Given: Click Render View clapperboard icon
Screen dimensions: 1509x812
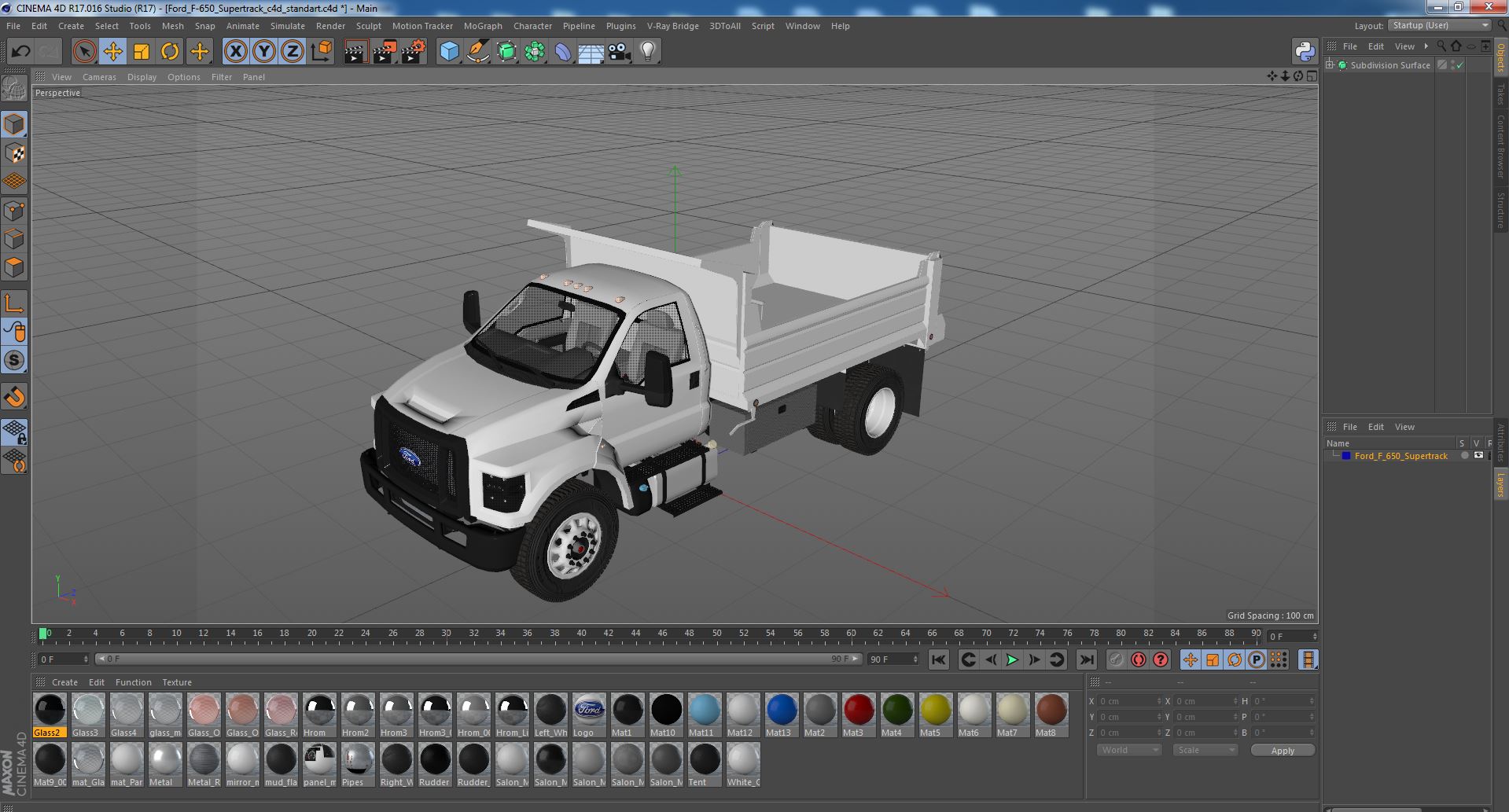Looking at the screenshot, I should [355, 52].
